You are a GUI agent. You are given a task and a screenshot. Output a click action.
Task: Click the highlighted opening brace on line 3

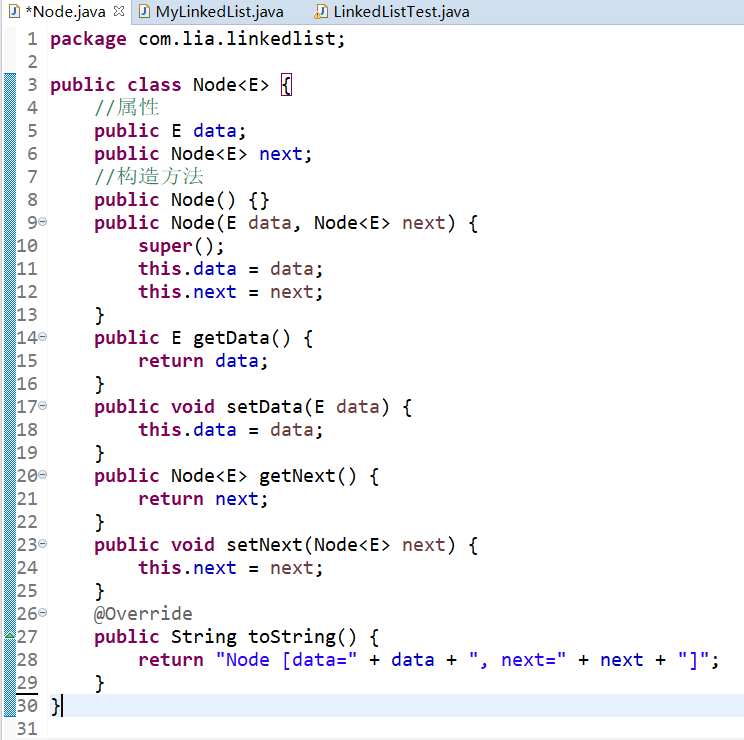point(287,85)
